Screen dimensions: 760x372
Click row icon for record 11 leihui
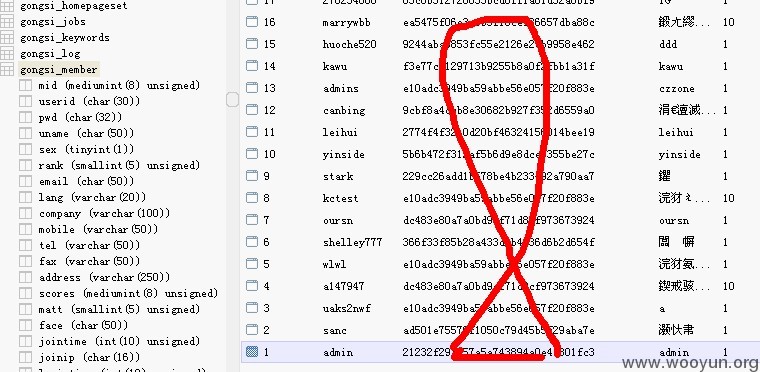(252, 132)
